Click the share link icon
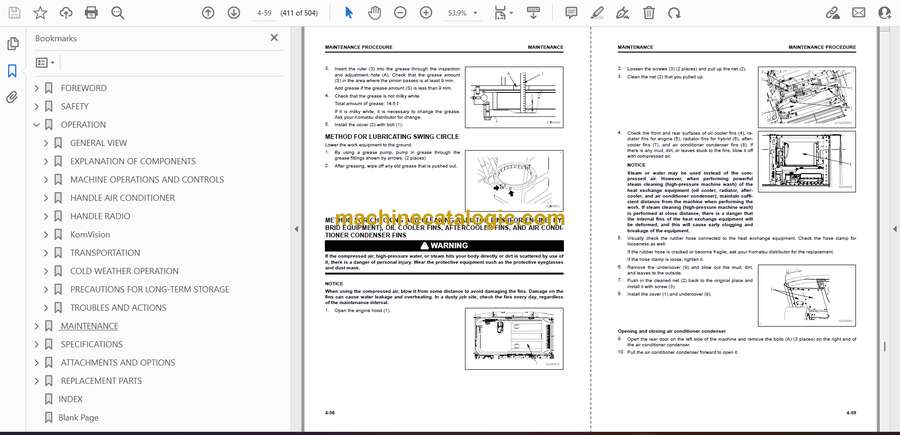 pyautogui.click(x=832, y=13)
